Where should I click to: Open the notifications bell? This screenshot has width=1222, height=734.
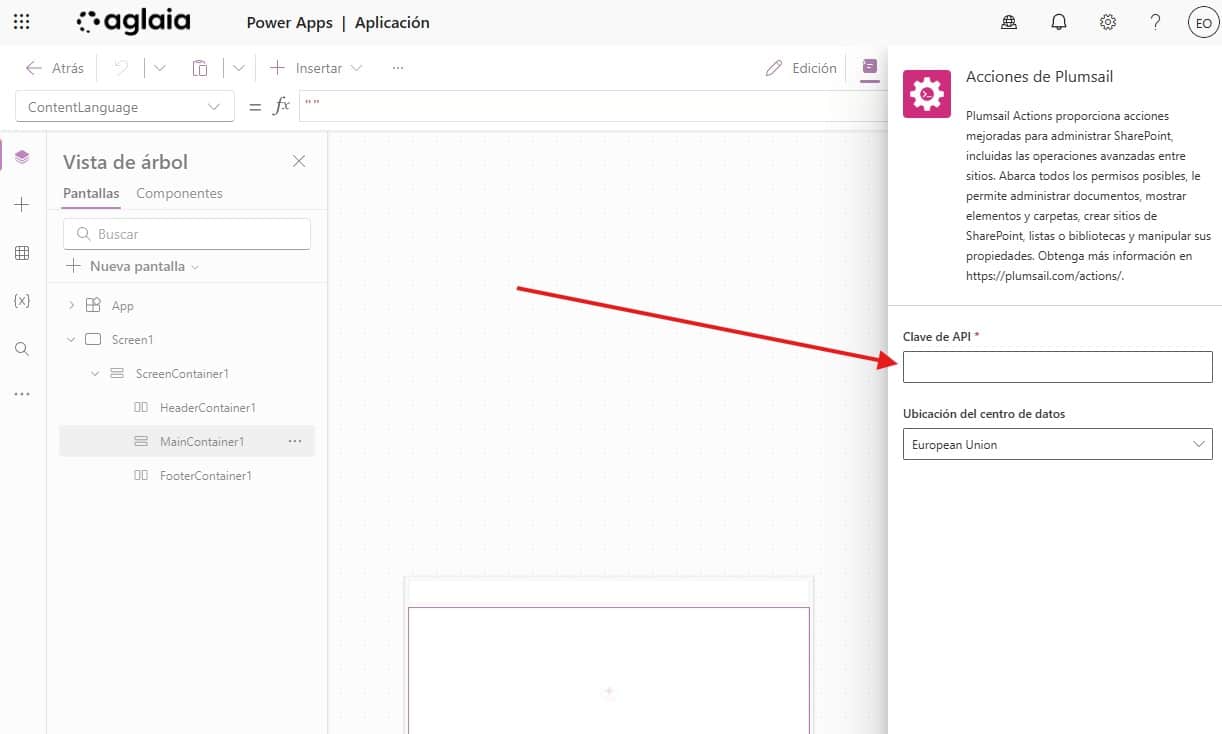(x=1059, y=22)
